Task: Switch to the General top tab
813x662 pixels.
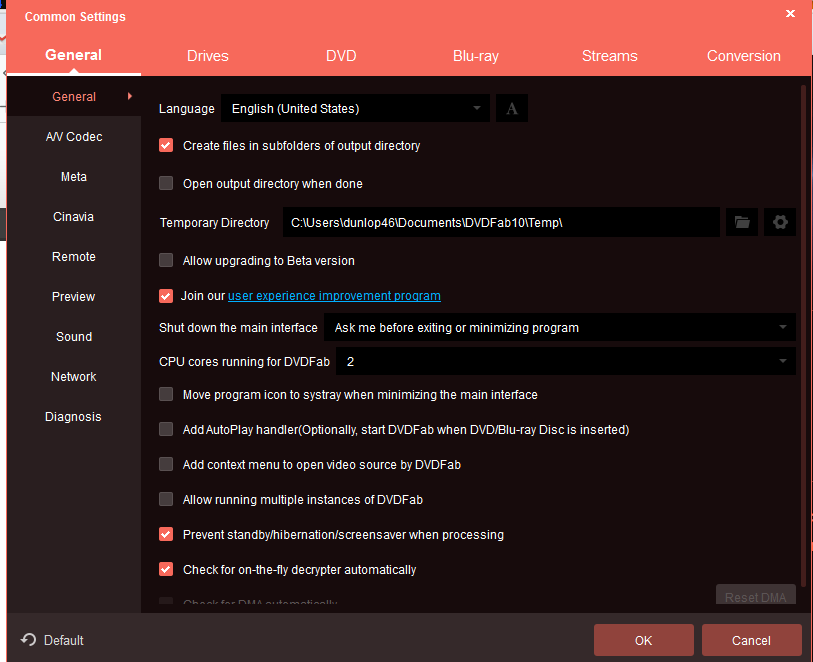Action: (74, 55)
